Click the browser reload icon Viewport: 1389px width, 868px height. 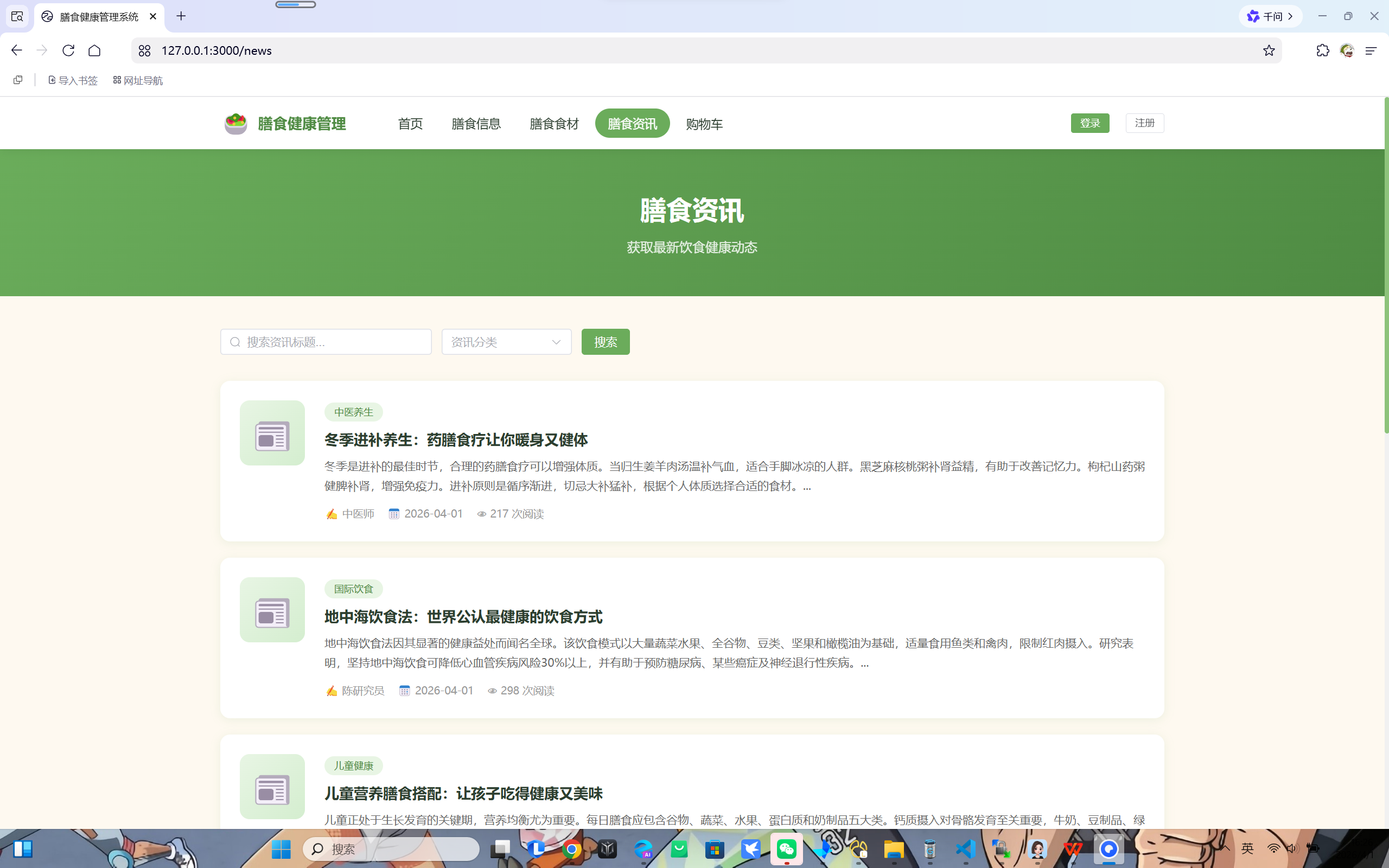tap(68, 50)
